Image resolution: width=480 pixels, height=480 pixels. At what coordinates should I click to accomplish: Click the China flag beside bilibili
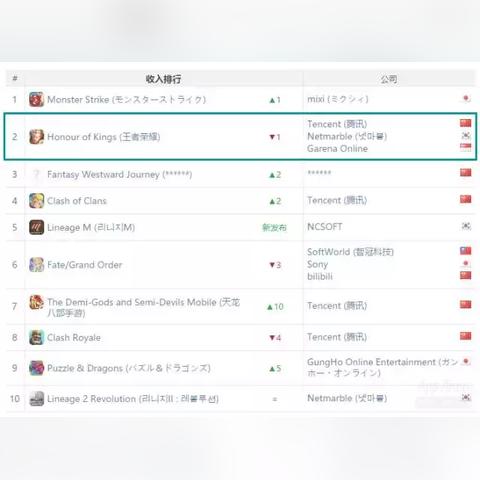pyautogui.click(x=466, y=275)
